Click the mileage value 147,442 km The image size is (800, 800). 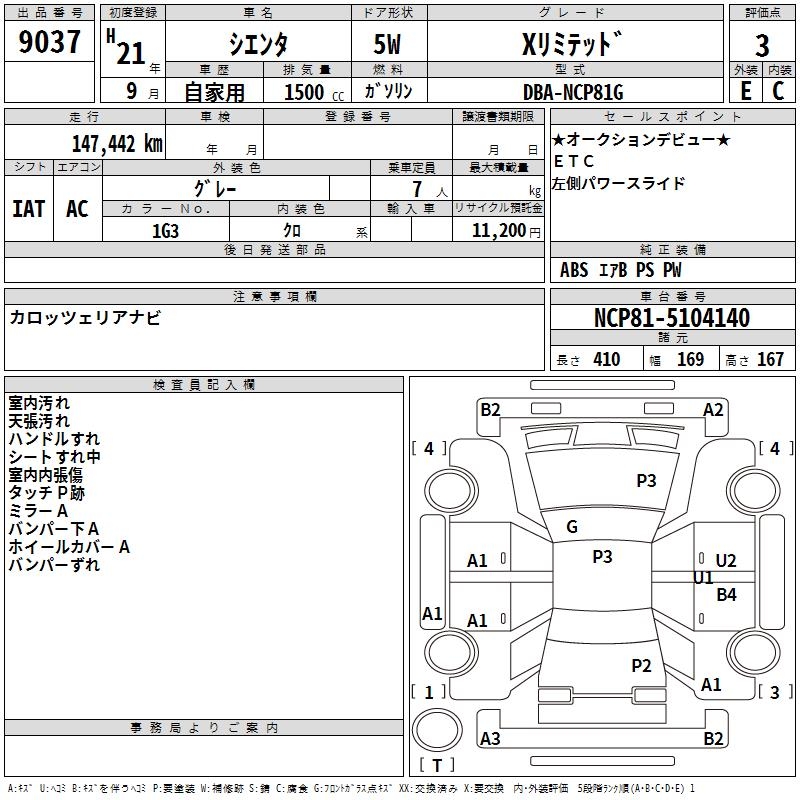click(x=117, y=144)
